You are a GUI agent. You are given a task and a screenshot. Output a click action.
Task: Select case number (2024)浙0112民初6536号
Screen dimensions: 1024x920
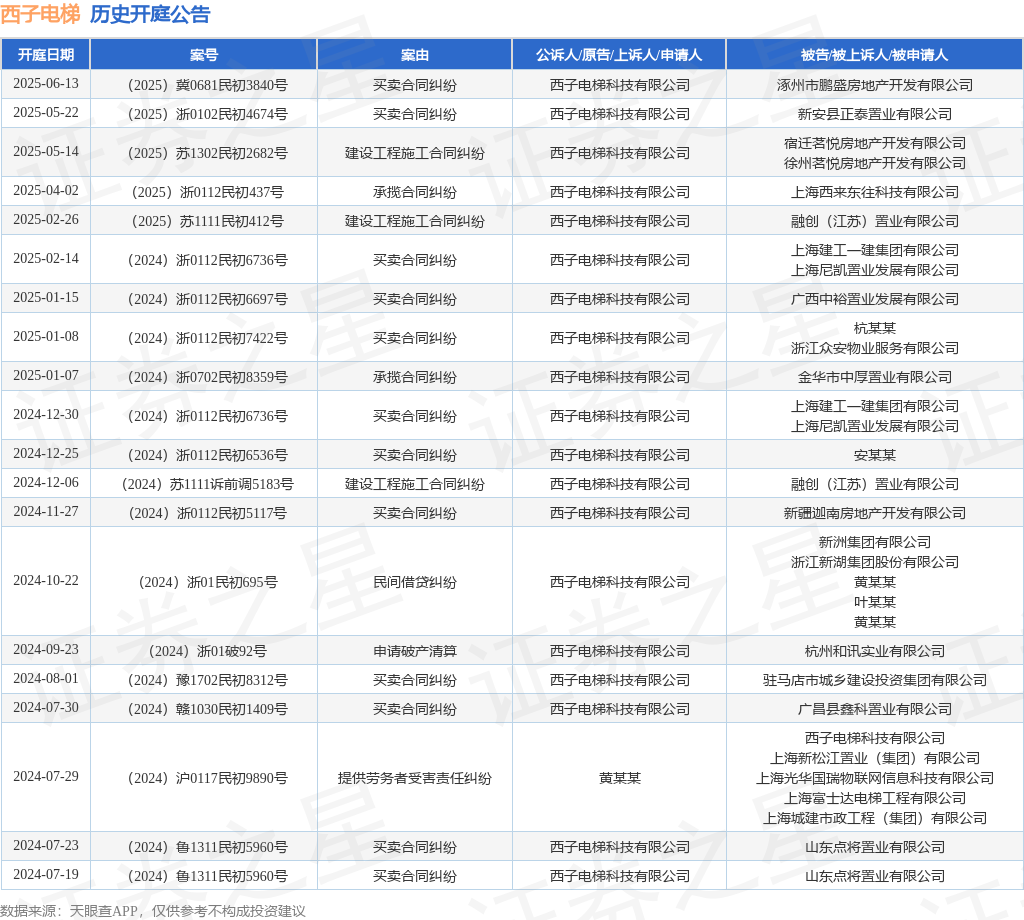point(204,455)
